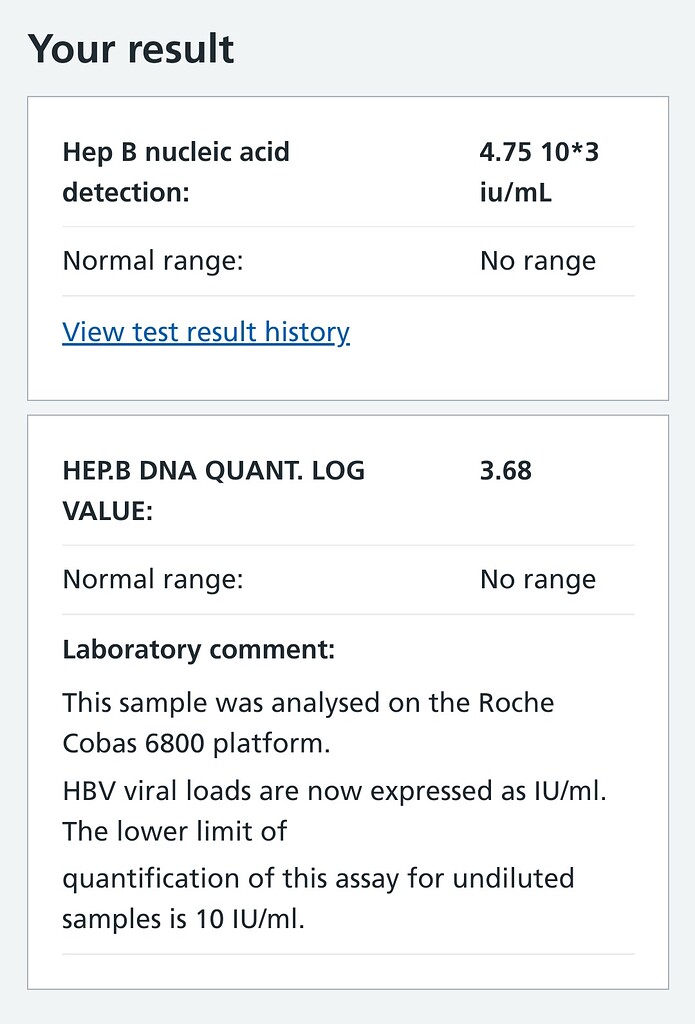Screen dimensions: 695x1024
Task: Click No range beside the first Normal range
Action: click(x=538, y=260)
